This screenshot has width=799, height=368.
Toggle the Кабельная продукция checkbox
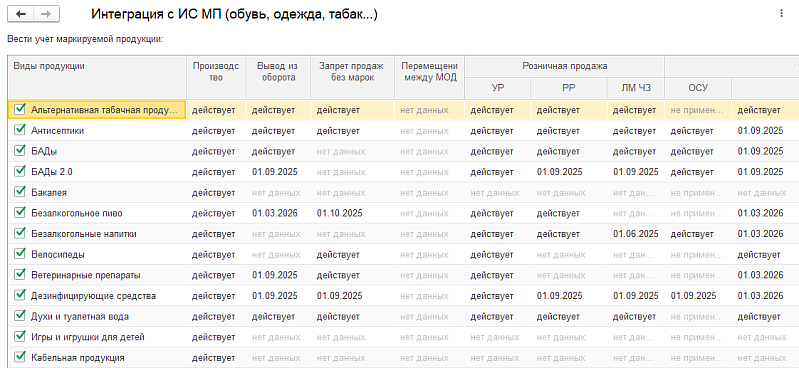tap(20, 357)
